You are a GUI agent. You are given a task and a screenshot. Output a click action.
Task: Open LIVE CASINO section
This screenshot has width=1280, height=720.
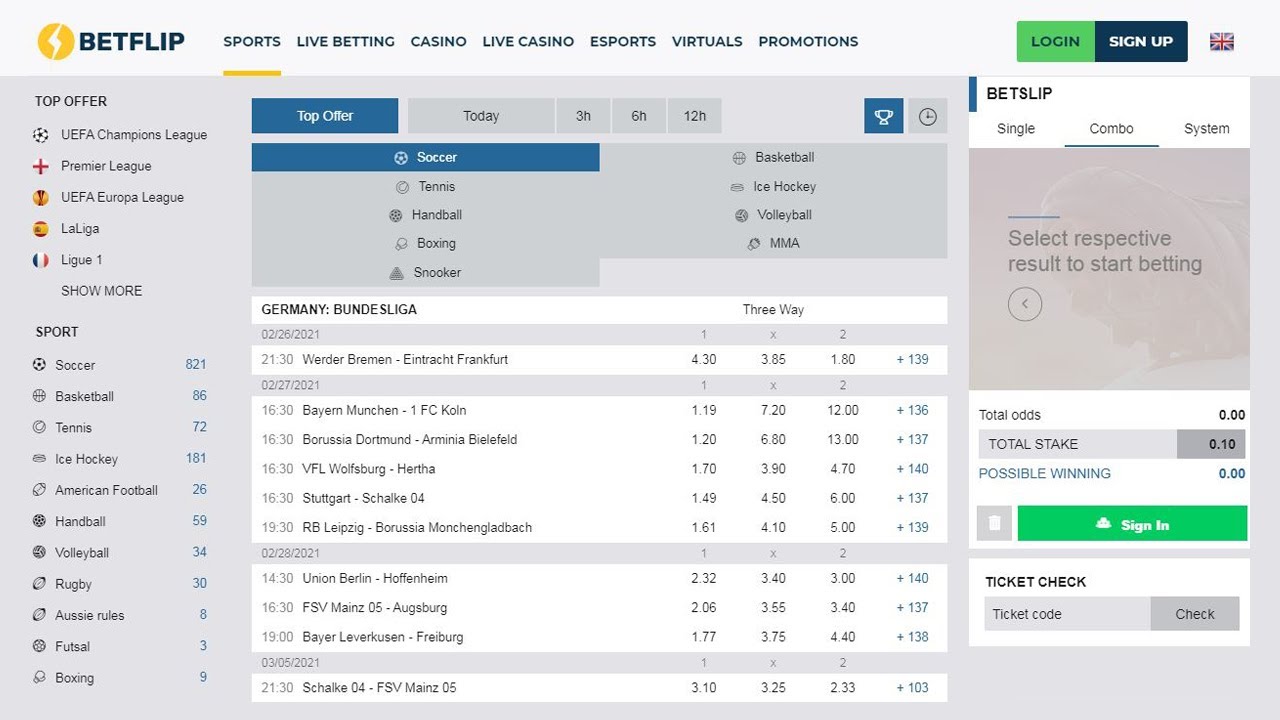point(528,41)
